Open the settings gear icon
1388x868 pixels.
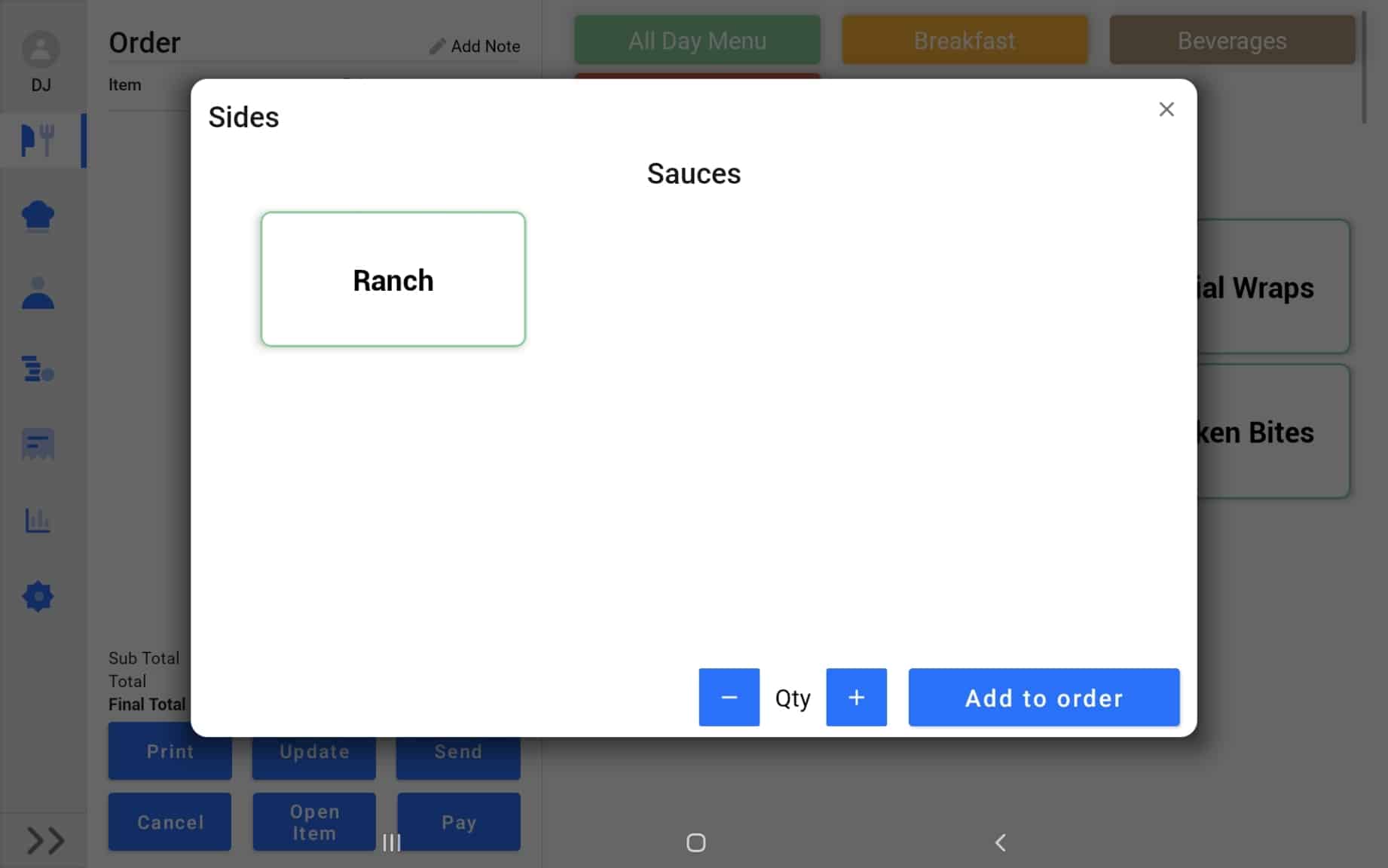pos(38,597)
